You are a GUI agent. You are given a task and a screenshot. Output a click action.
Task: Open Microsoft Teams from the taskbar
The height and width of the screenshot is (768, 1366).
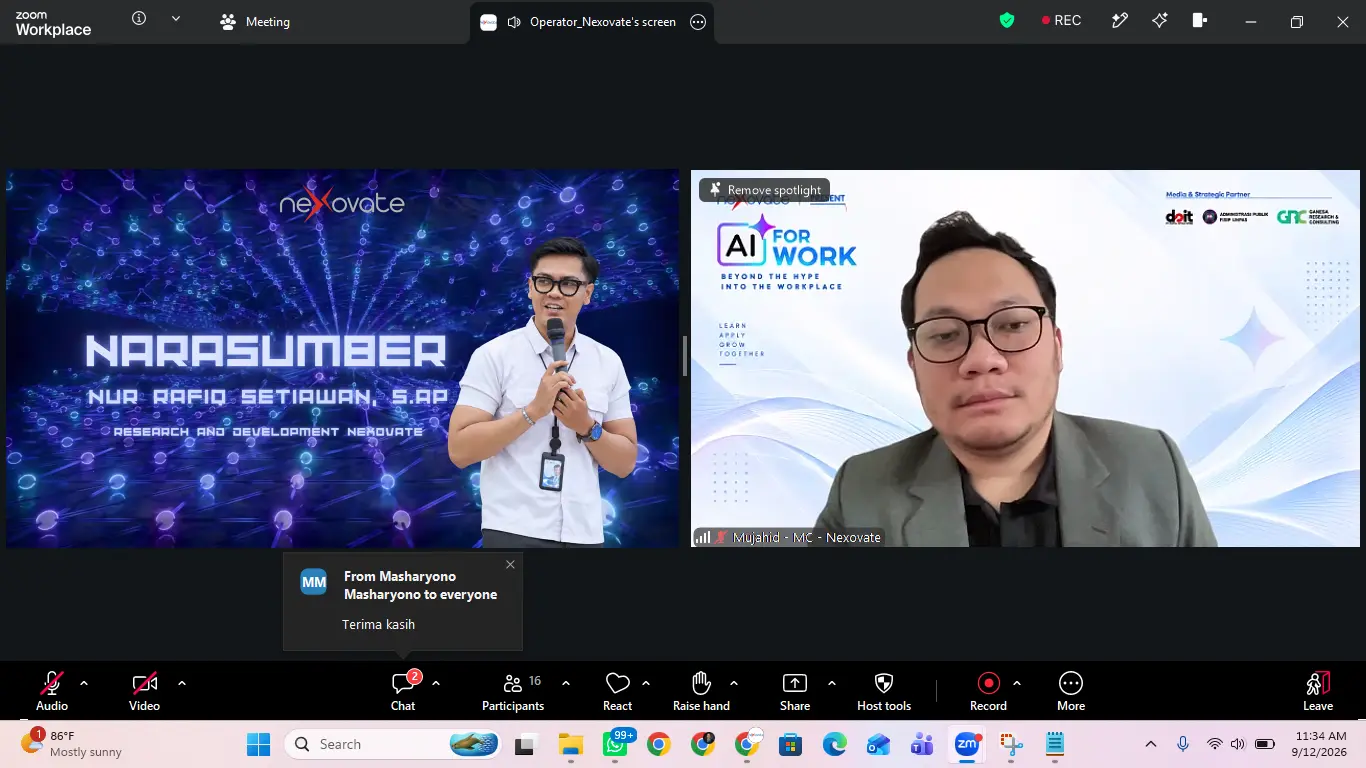coord(921,744)
